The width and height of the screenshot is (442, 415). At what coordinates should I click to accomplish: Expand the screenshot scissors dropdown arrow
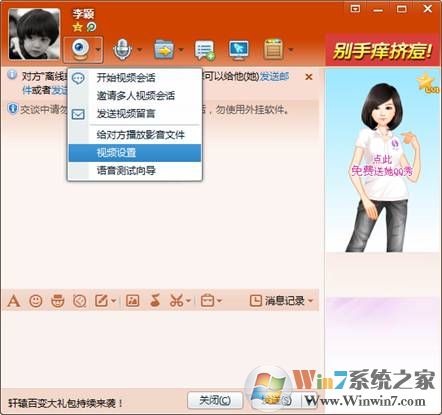coord(188,301)
